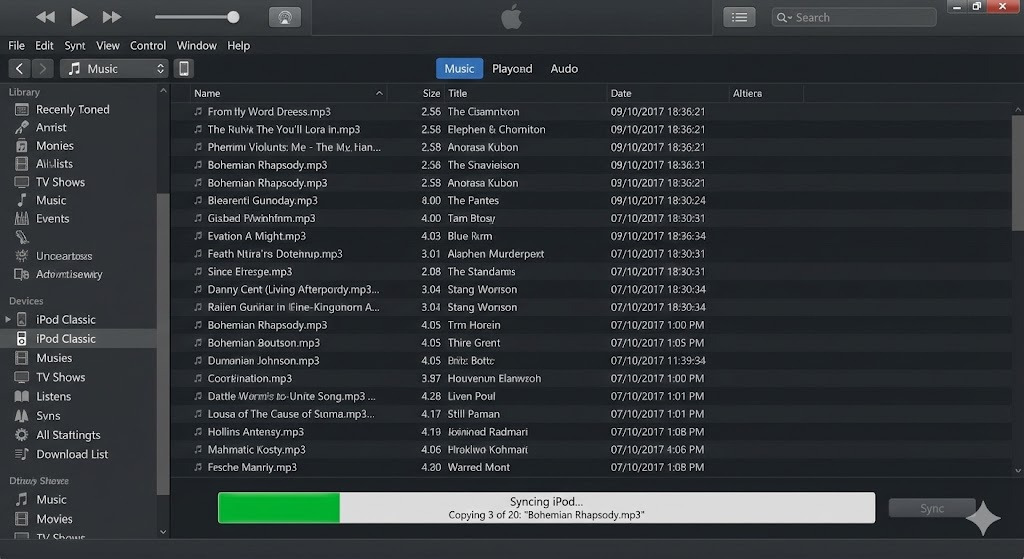Go forward with the right arrow
The image size is (1024, 559).
42,69
